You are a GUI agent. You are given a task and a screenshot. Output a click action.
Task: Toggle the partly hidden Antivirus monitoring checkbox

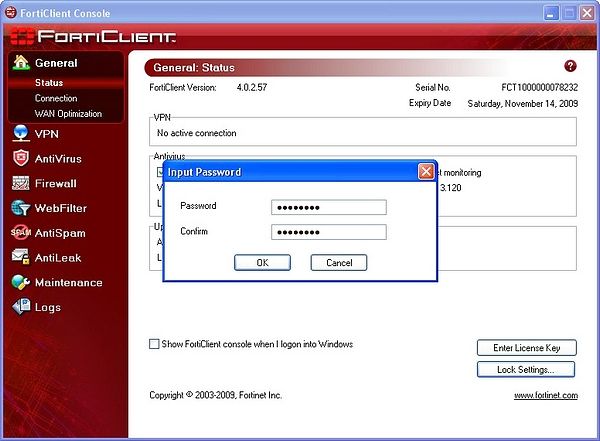pos(160,172)
